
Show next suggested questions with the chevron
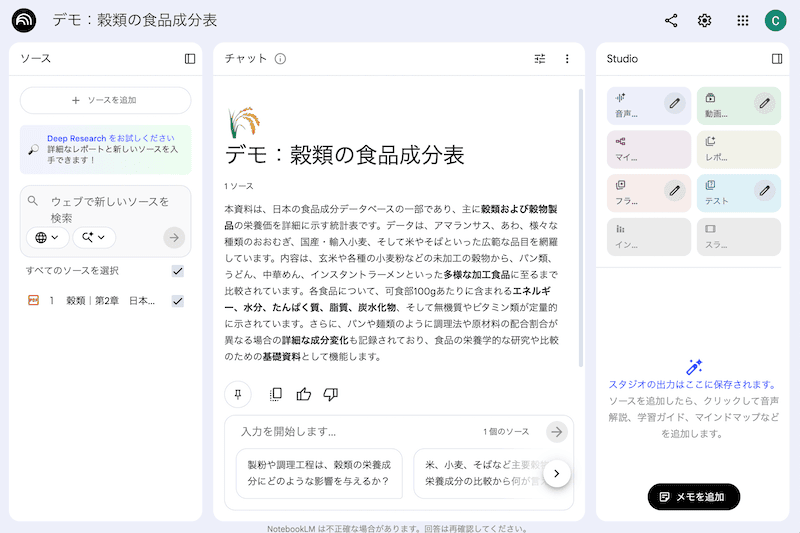[x=557, y=473]
